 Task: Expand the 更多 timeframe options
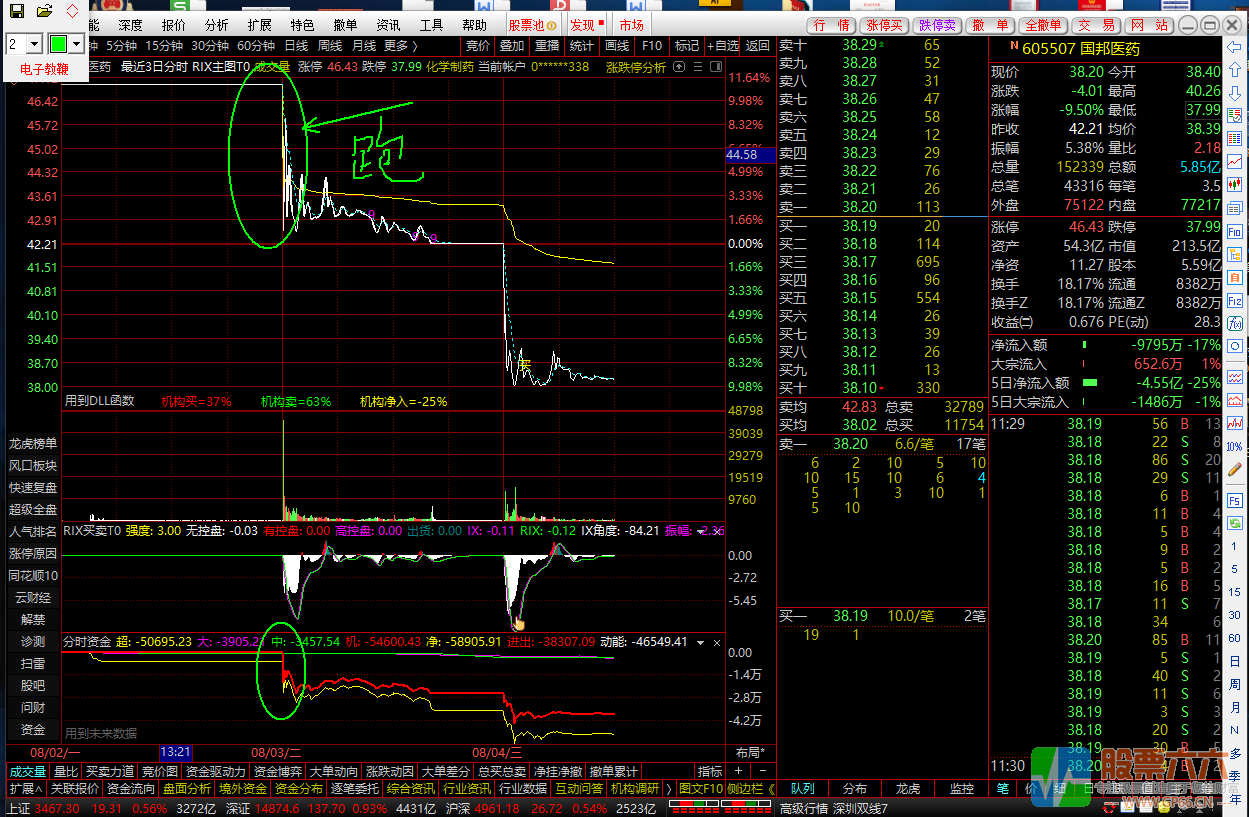point(400,45)
